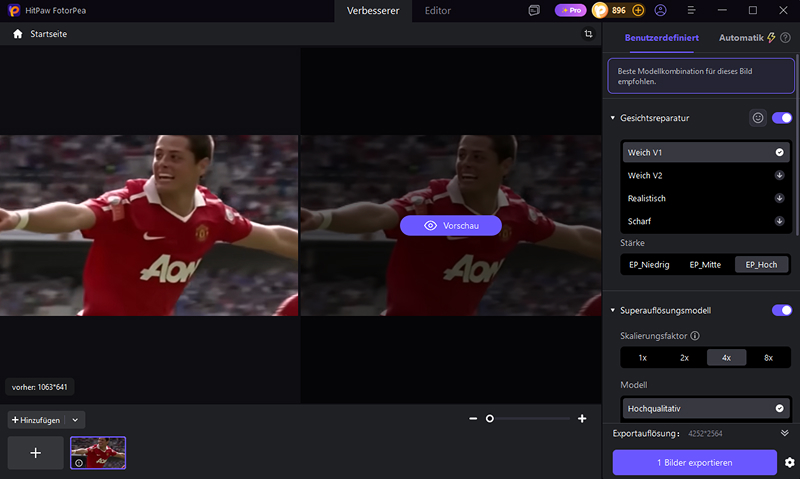Select Weich V1 model option

pos(706,153)
